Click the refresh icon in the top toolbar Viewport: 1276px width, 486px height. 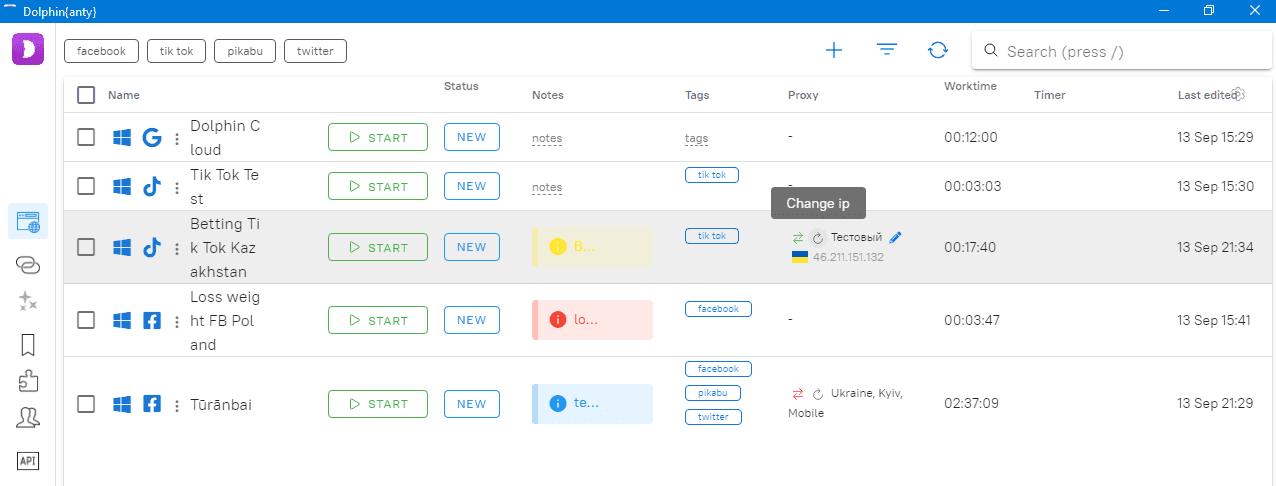(937, 51)
